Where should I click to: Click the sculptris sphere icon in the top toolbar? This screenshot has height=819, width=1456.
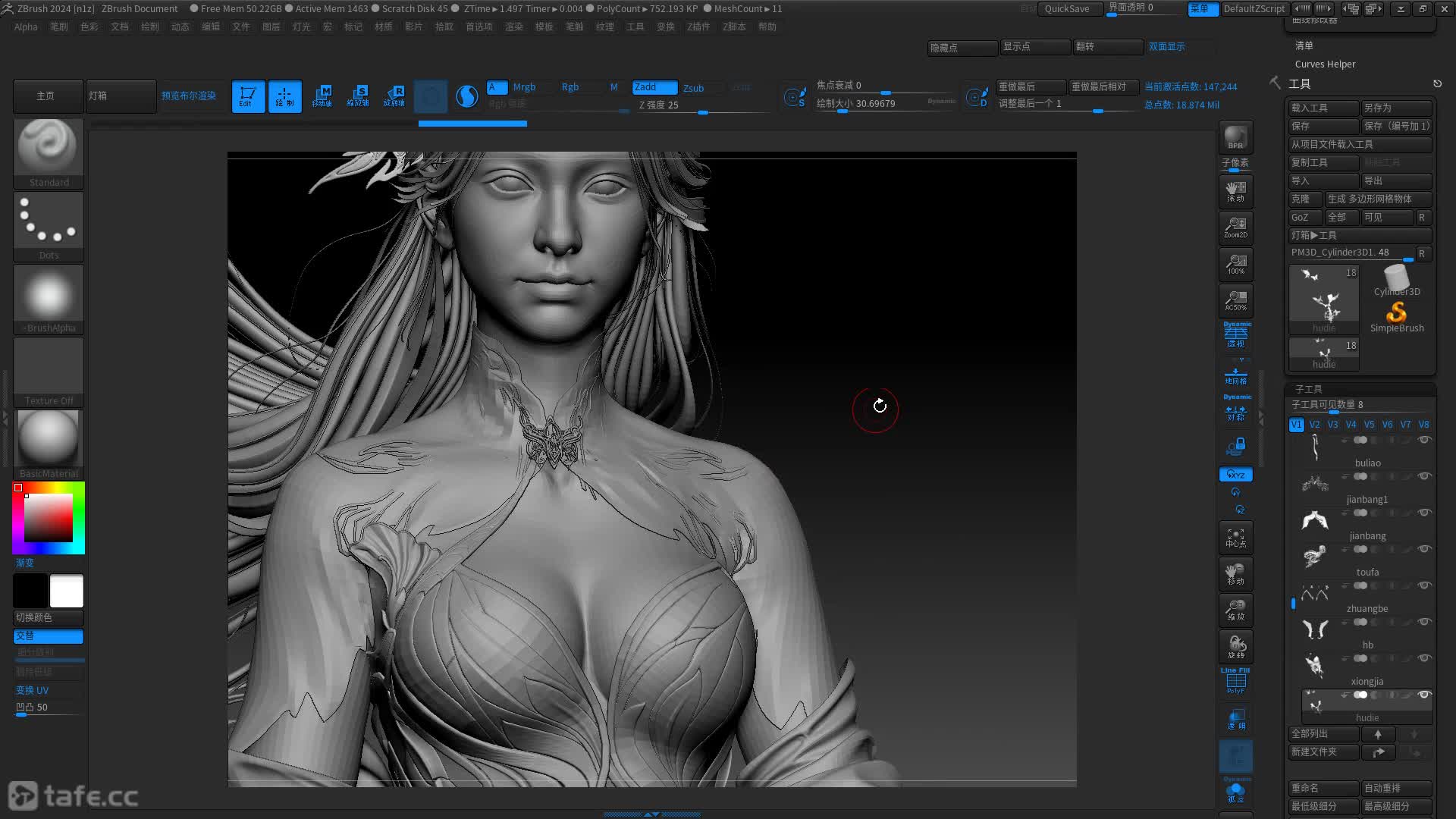pos(467,96)
